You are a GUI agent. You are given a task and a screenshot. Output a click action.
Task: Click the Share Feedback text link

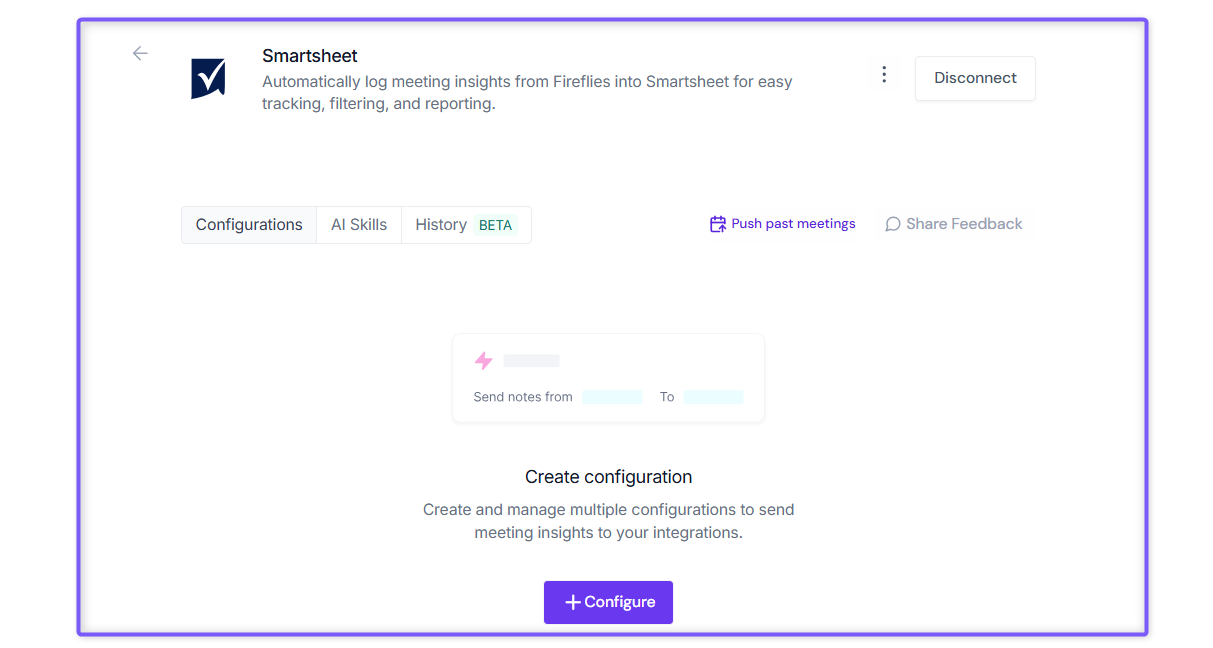964,224
